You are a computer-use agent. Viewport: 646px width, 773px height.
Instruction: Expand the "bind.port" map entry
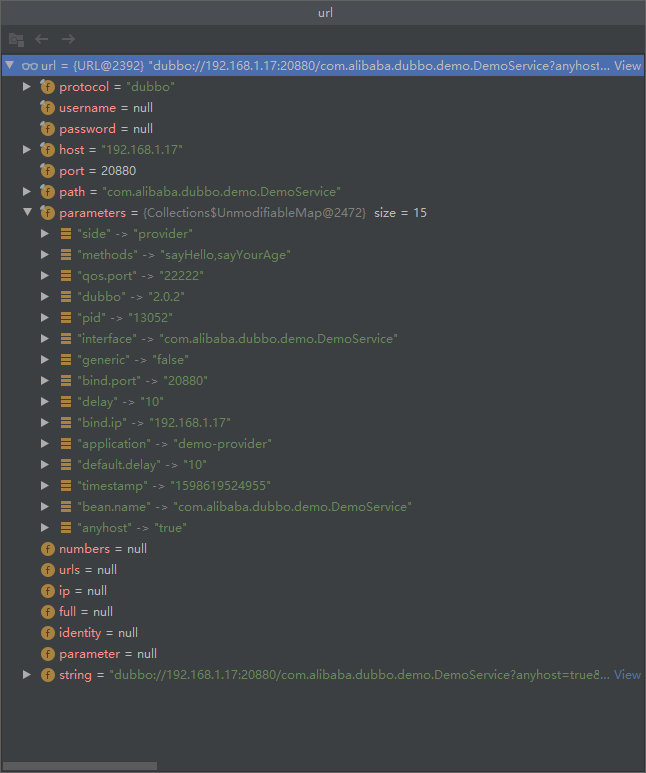pos(45,380)
